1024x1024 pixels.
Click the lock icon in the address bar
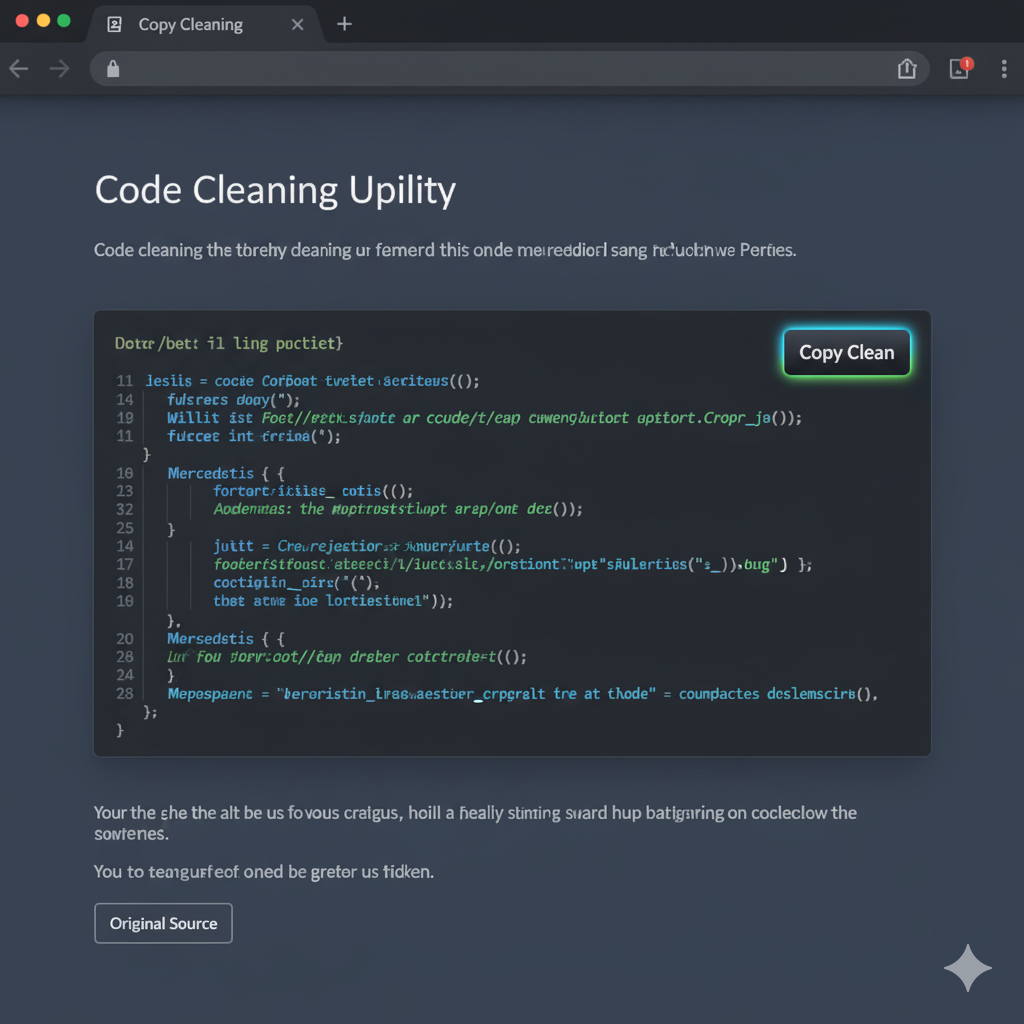point(112,68)
